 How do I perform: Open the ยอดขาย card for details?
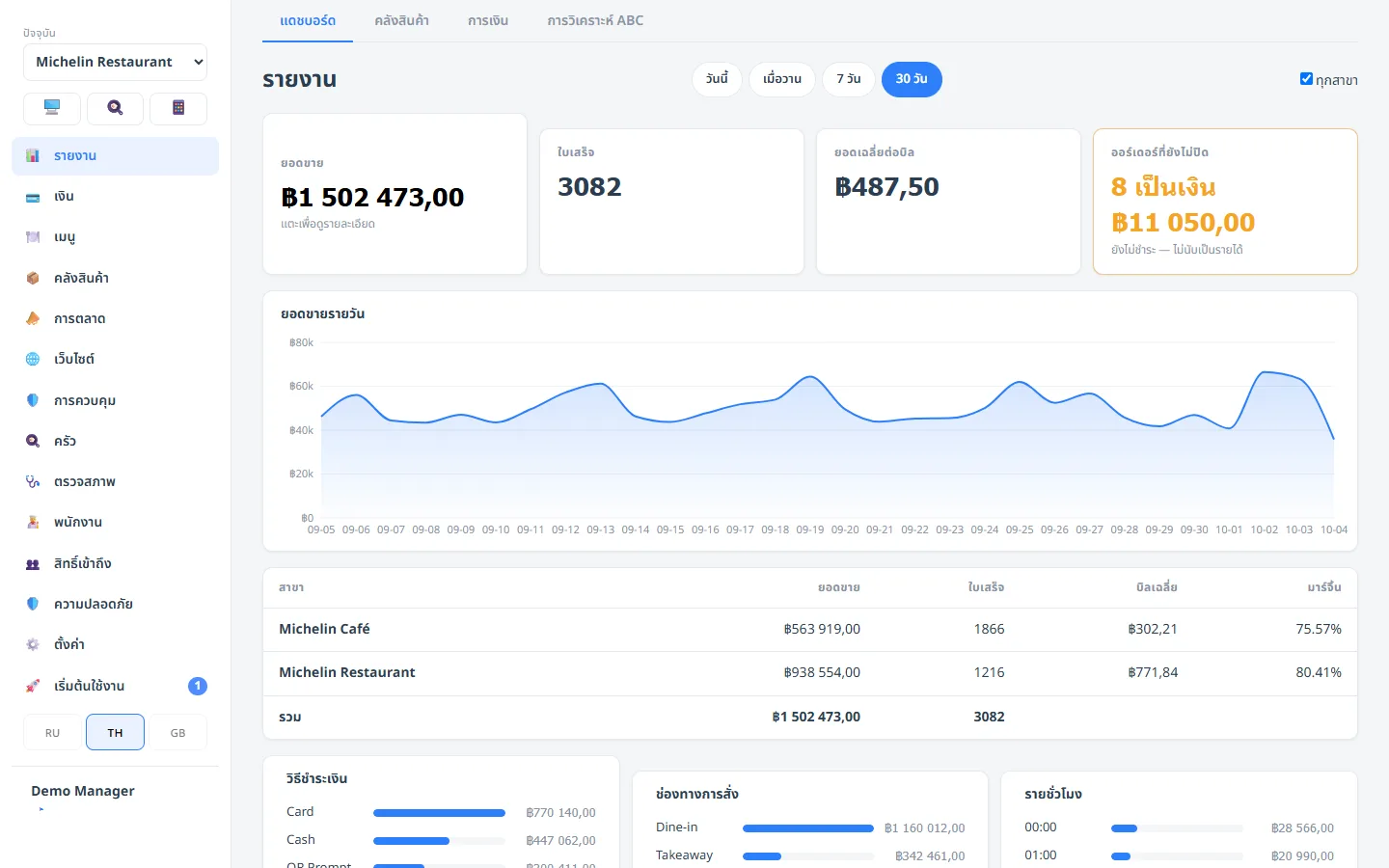[395, 194]
